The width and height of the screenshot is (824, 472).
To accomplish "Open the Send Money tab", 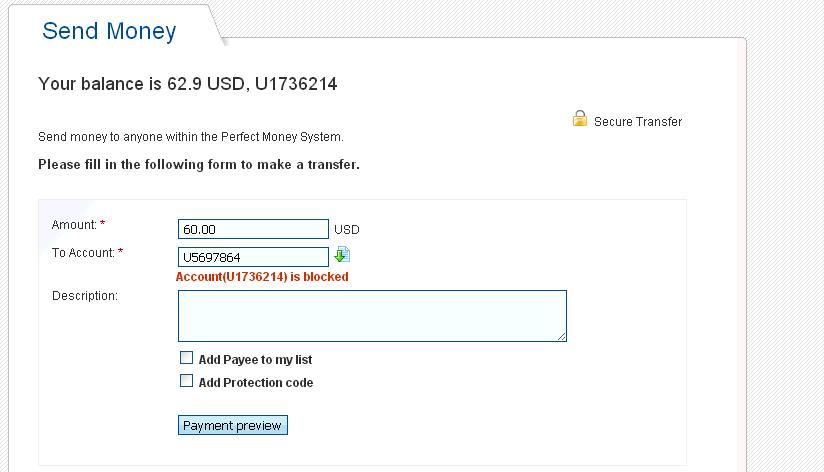I will [x=109, y=31].
